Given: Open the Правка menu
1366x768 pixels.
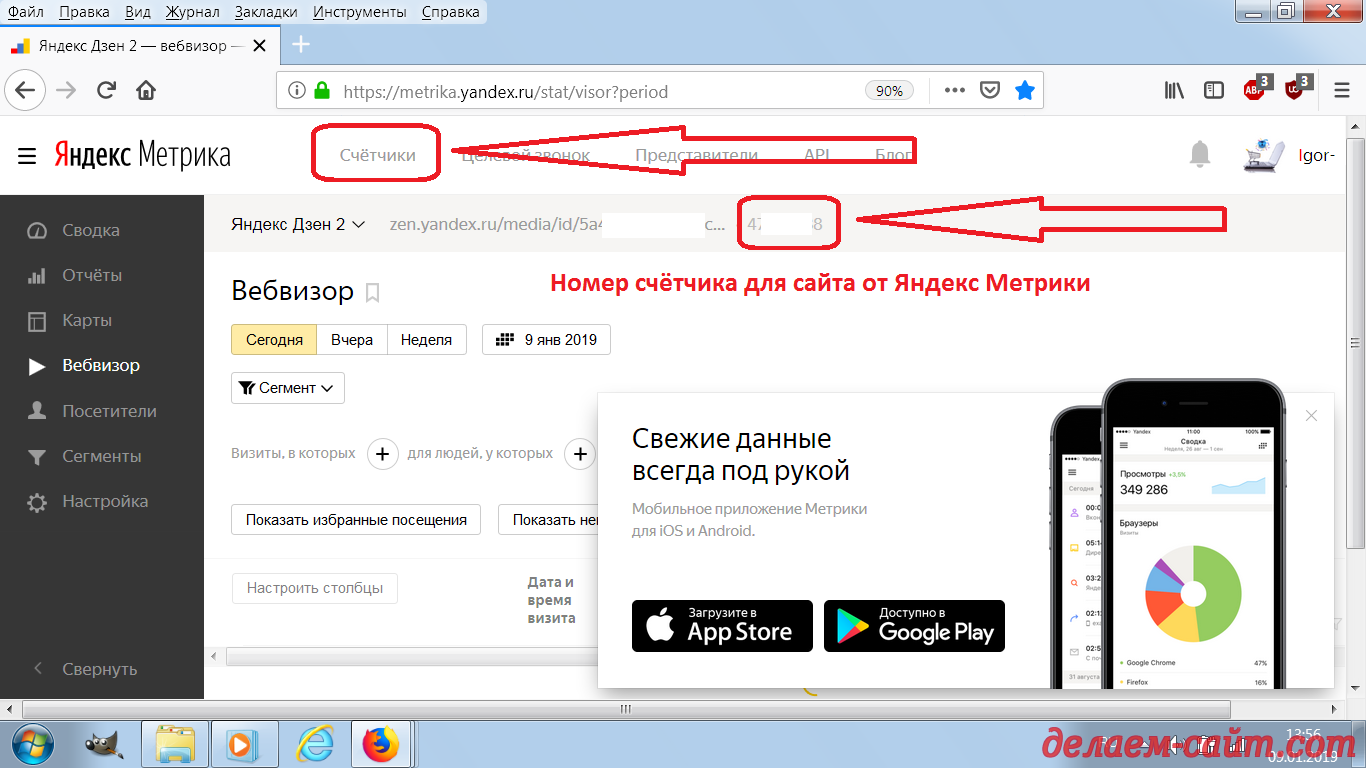Looking at the screenshot, I should click(x=84, y=13).
